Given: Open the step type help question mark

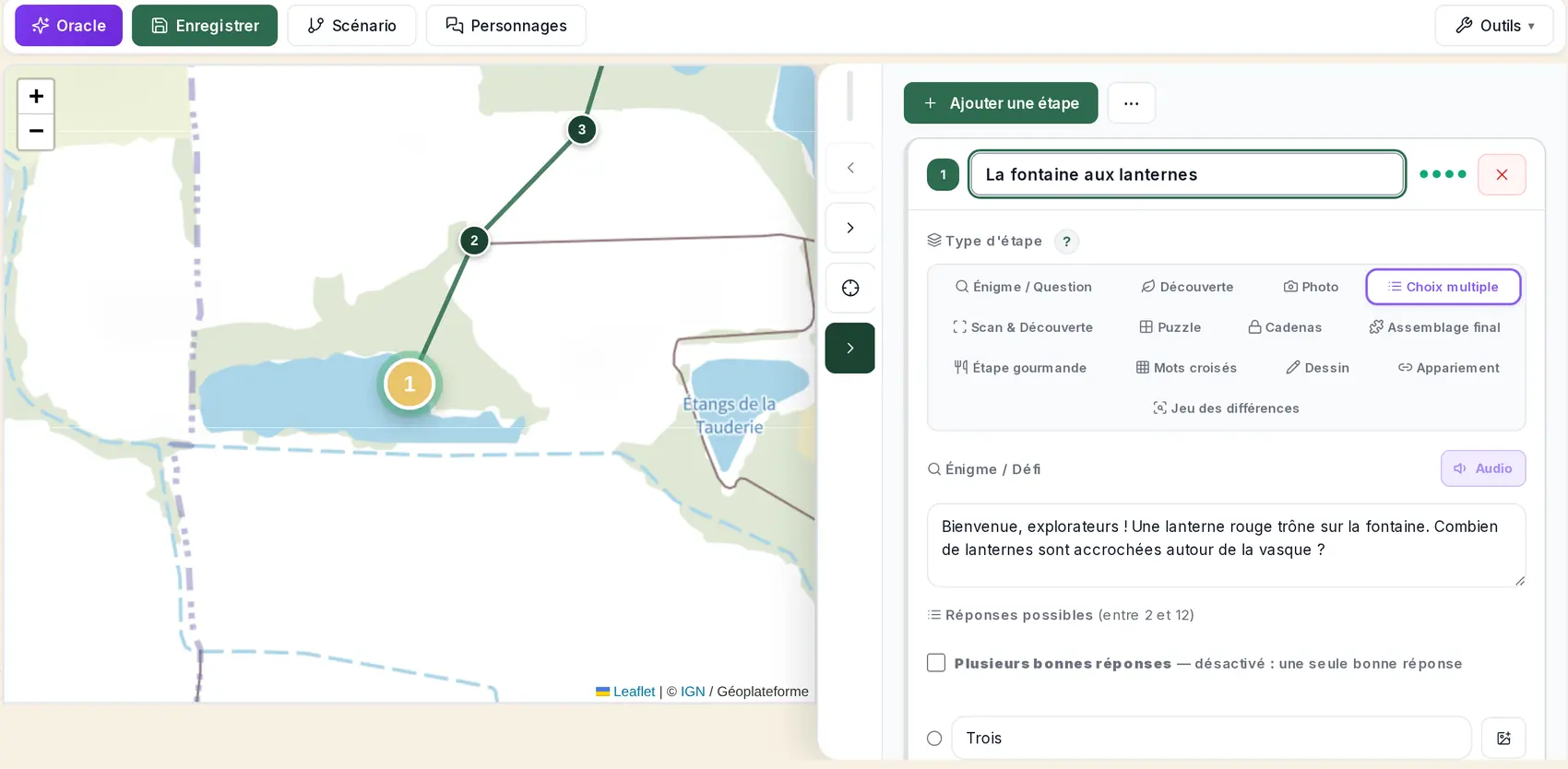Looking at the screenshot, I should click(1067, 242).
